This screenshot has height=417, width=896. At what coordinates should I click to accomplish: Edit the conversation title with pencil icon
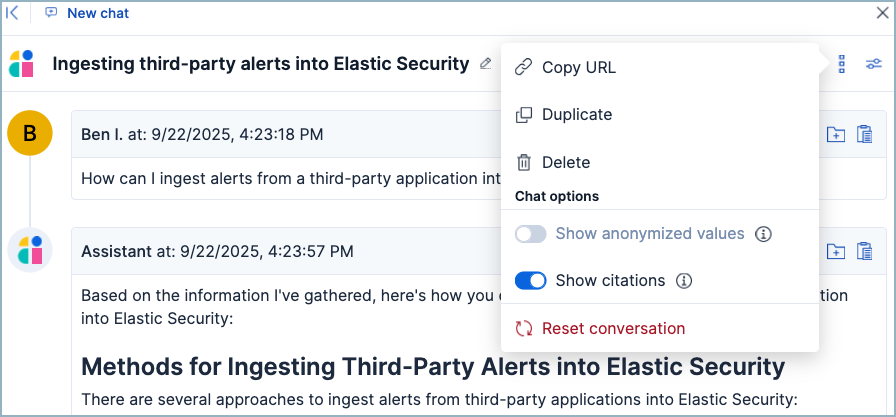coord(486,64)
